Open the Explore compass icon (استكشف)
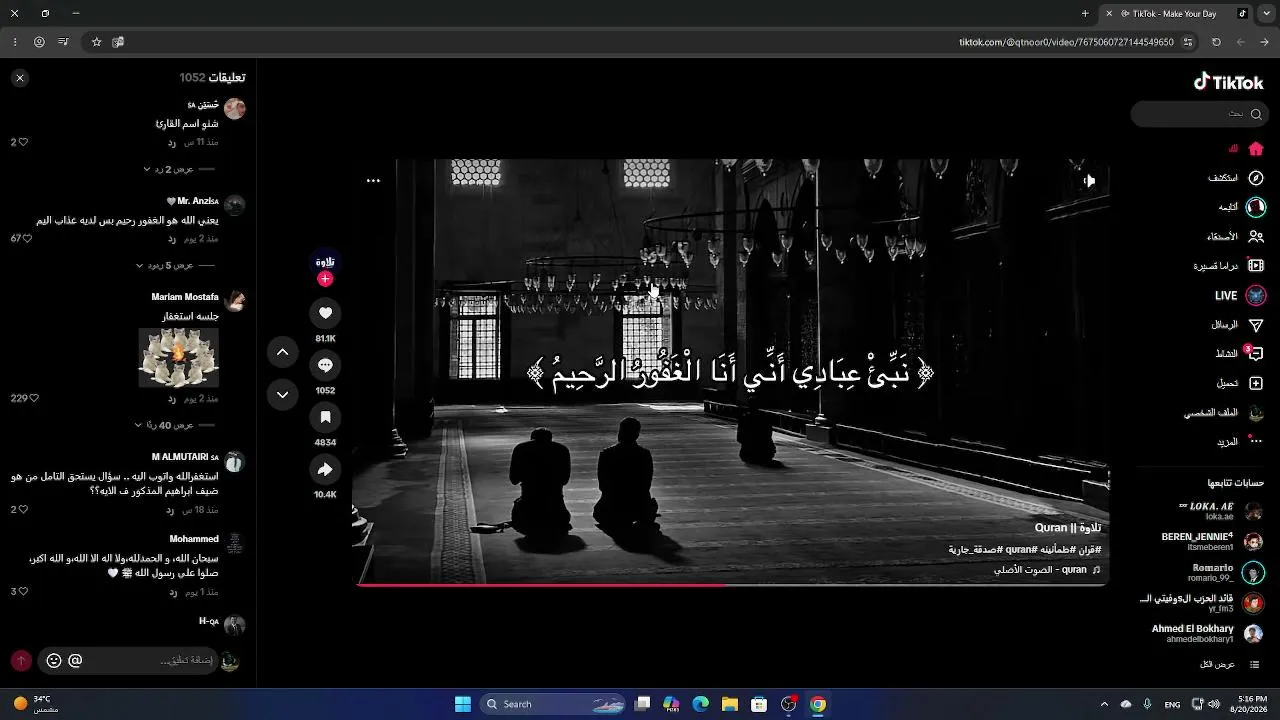Viewport: 1280px width, 720px height. pyautogui.click(x=1256, y=178)
